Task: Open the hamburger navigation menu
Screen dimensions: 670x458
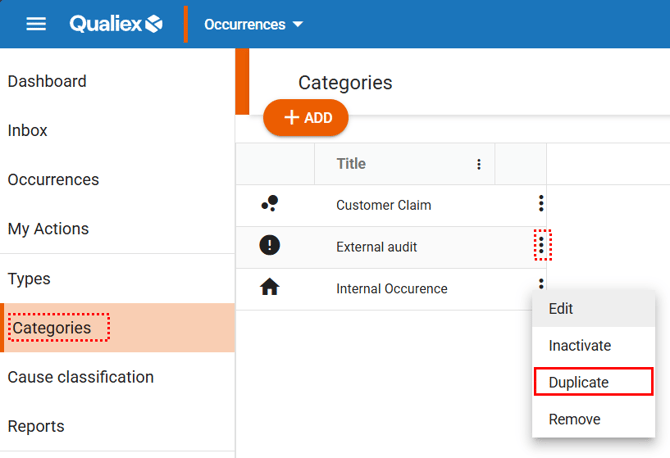Action: point(36,24)
